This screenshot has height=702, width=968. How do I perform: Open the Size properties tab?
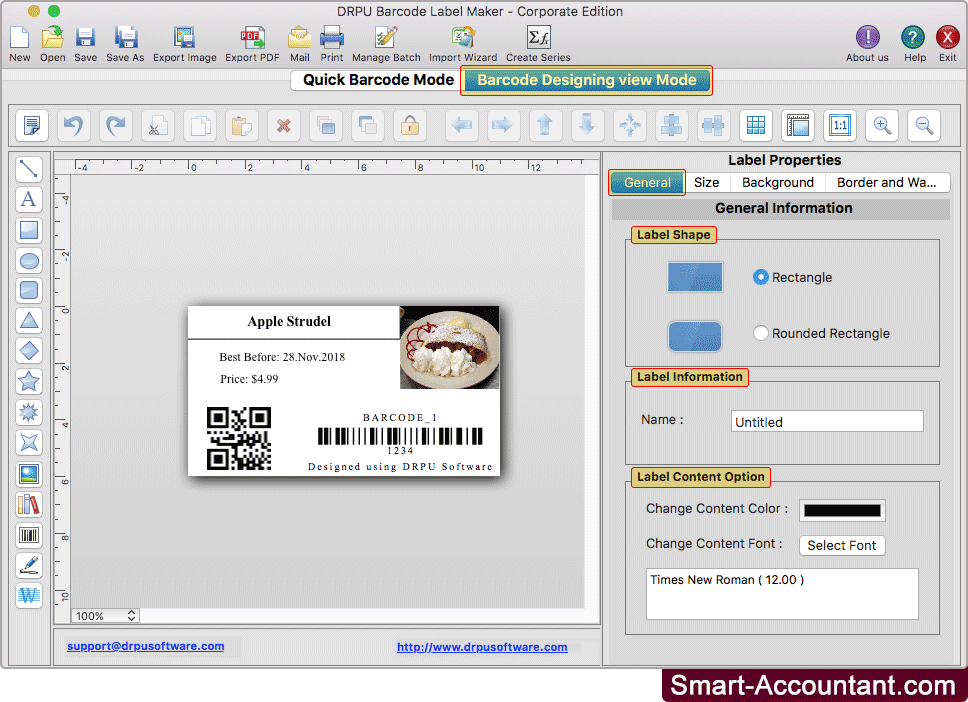[x=706, y=183]
